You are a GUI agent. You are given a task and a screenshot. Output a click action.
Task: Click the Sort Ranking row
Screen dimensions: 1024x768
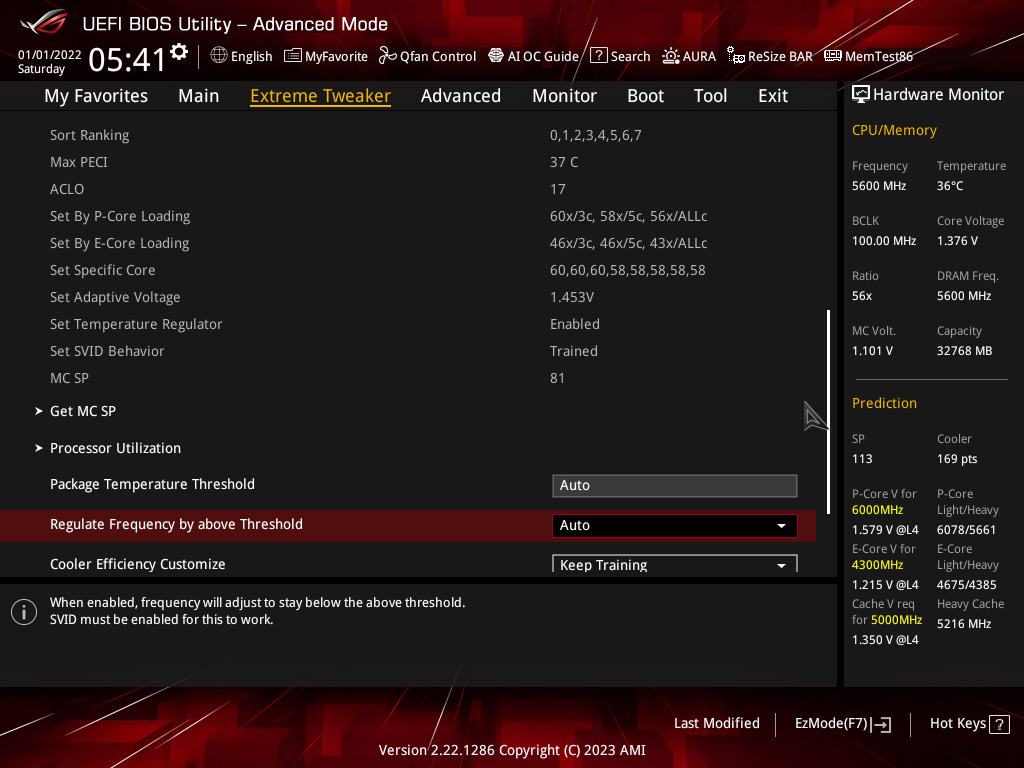[408, 135]
